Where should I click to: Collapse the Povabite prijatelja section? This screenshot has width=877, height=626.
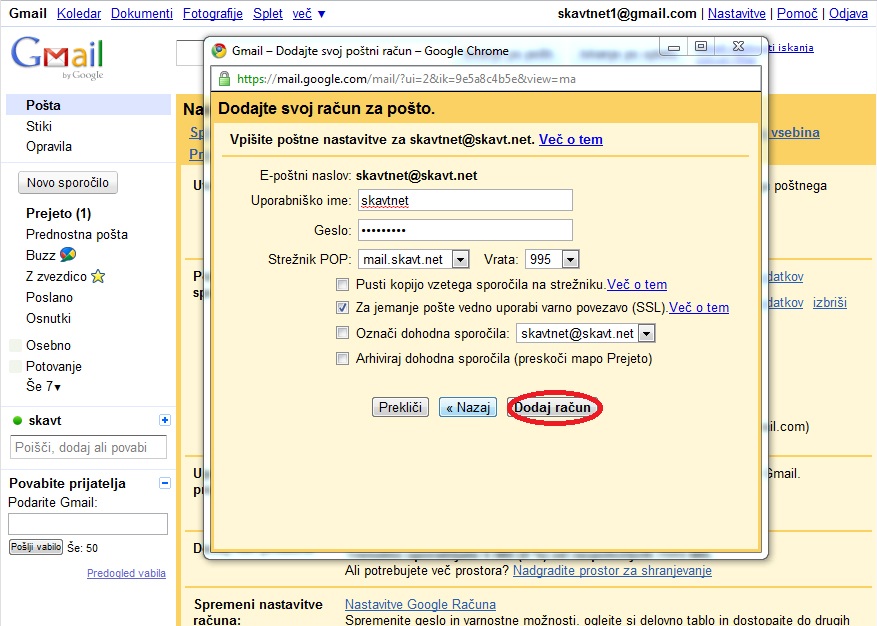tap(164, 483)
